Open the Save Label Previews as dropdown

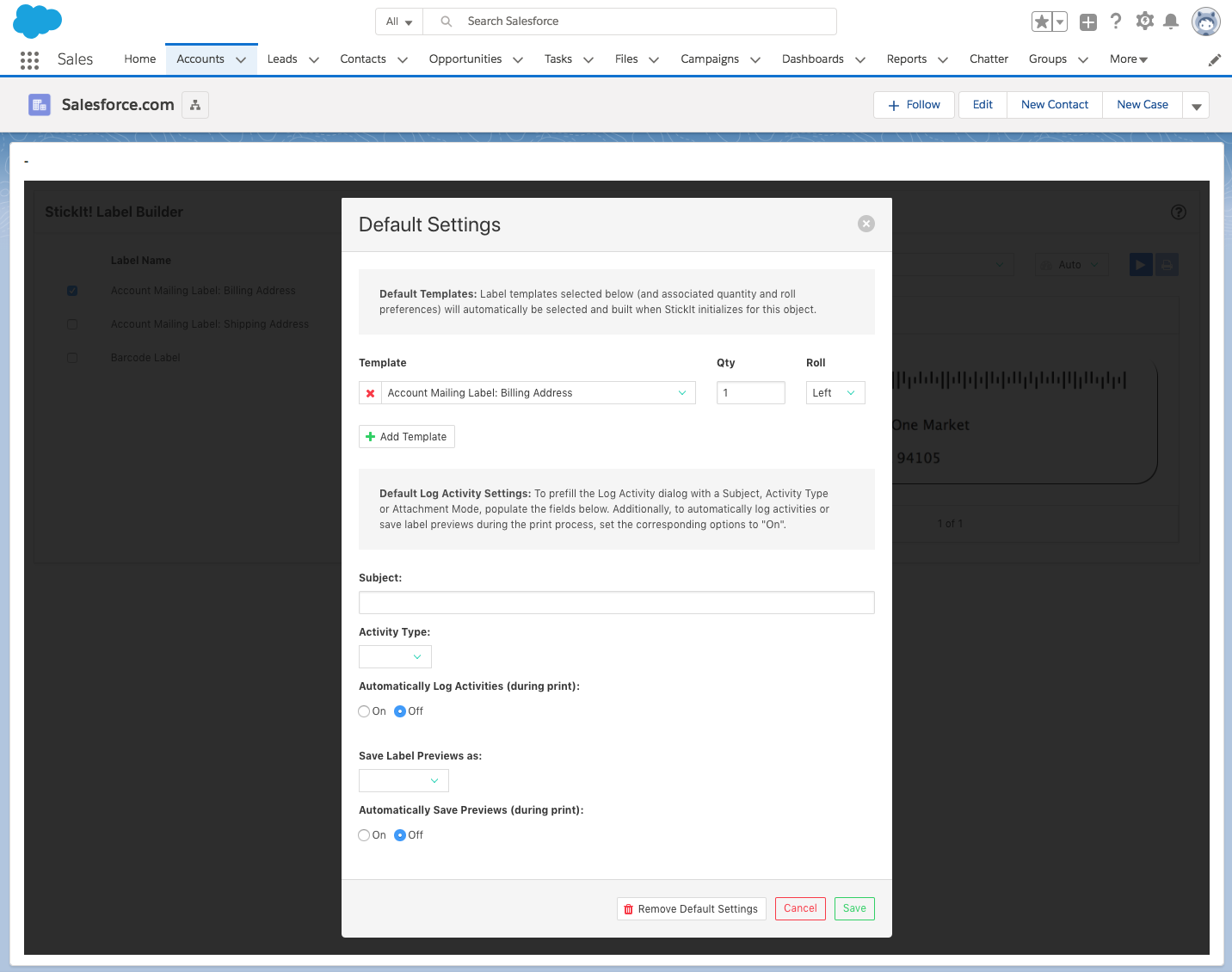coord(403,780)
